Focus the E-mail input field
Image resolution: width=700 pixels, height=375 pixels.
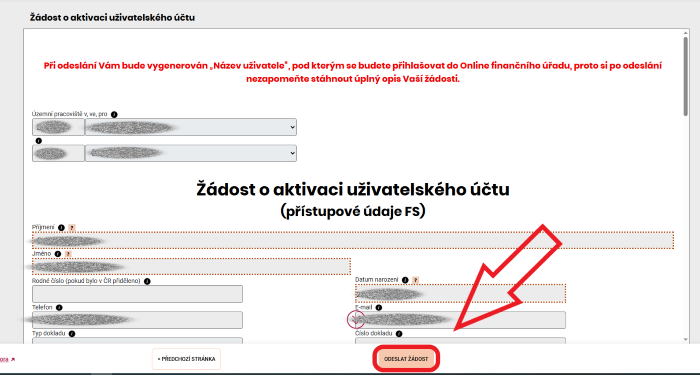tap(460, 320)
